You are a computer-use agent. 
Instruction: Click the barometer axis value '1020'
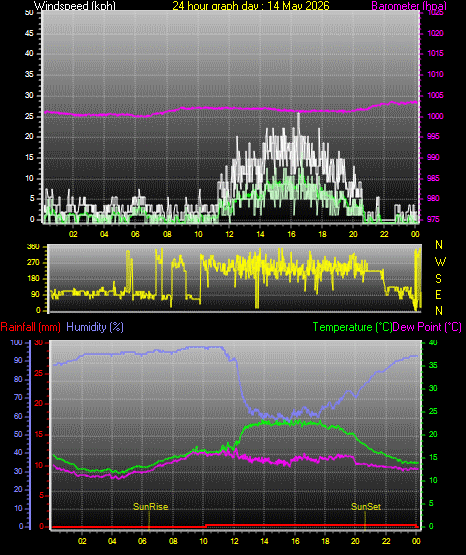click(x=435, y=33)
